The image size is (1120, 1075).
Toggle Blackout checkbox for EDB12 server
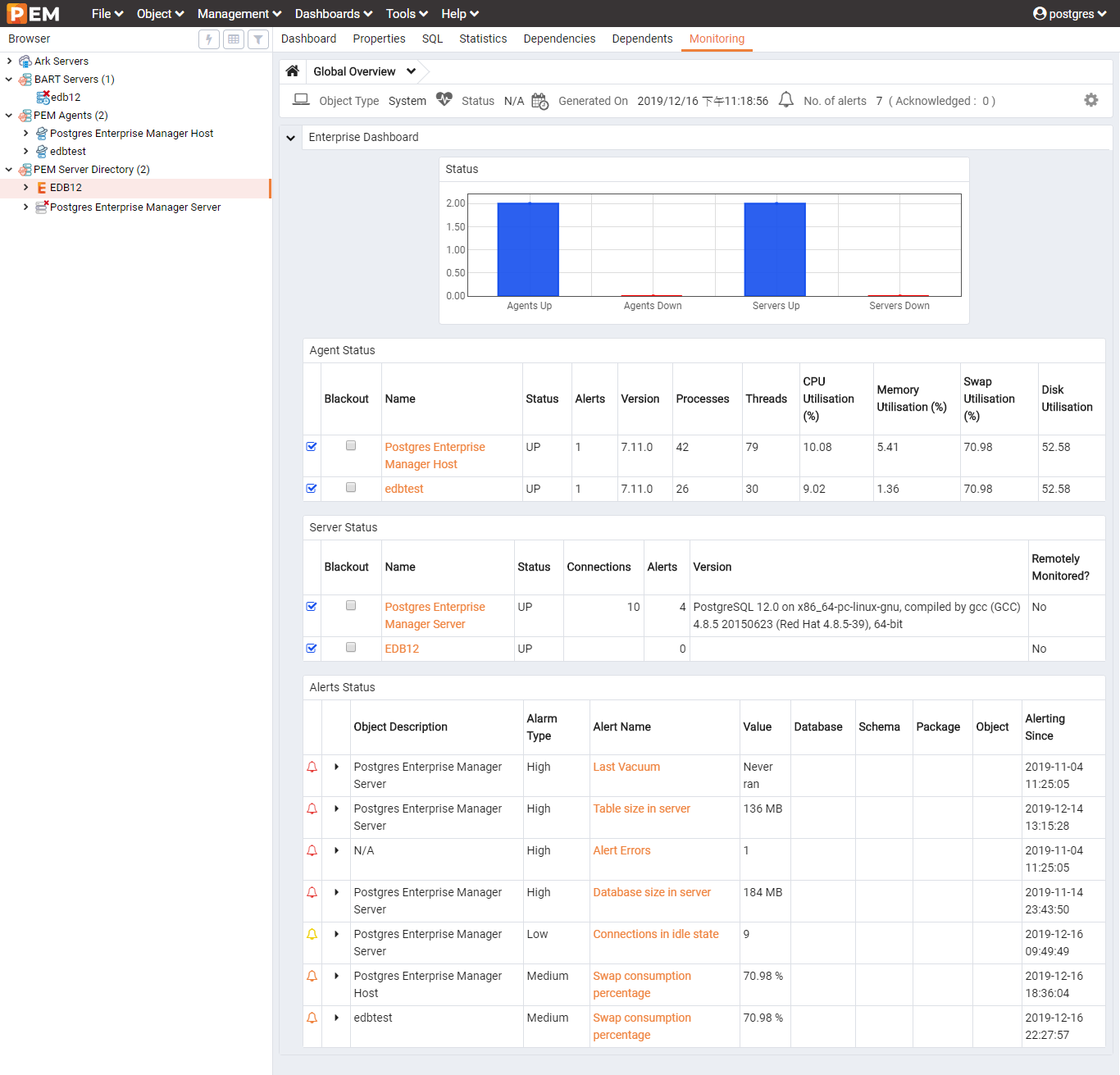[351, 648]
